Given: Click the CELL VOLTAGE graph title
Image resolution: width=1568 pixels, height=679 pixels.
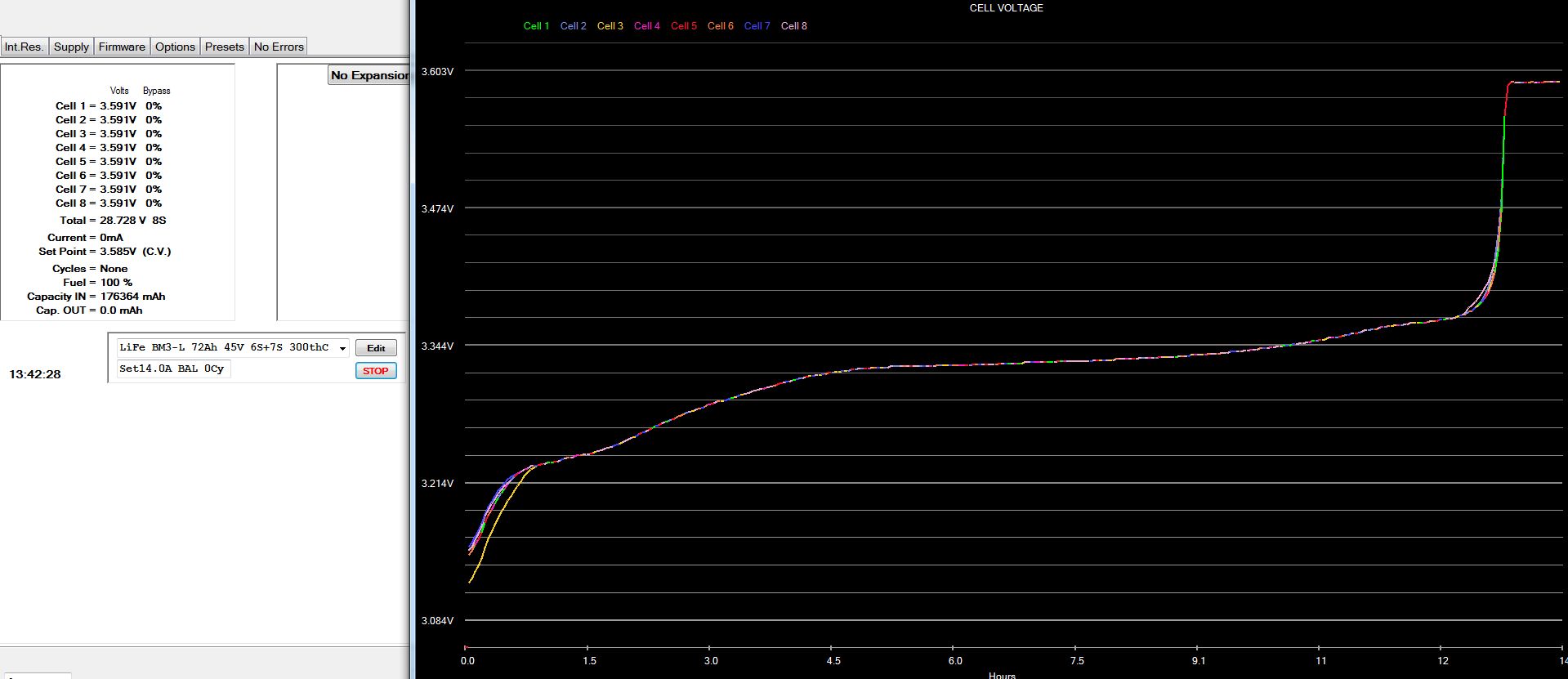Looking at the screenshot, I should point(1006,8).
